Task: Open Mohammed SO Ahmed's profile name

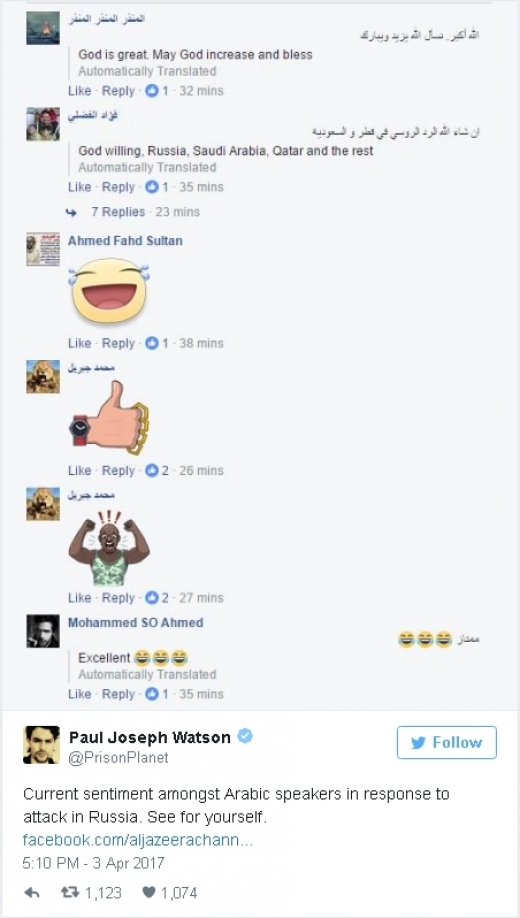Action: (x=135, y=622)
